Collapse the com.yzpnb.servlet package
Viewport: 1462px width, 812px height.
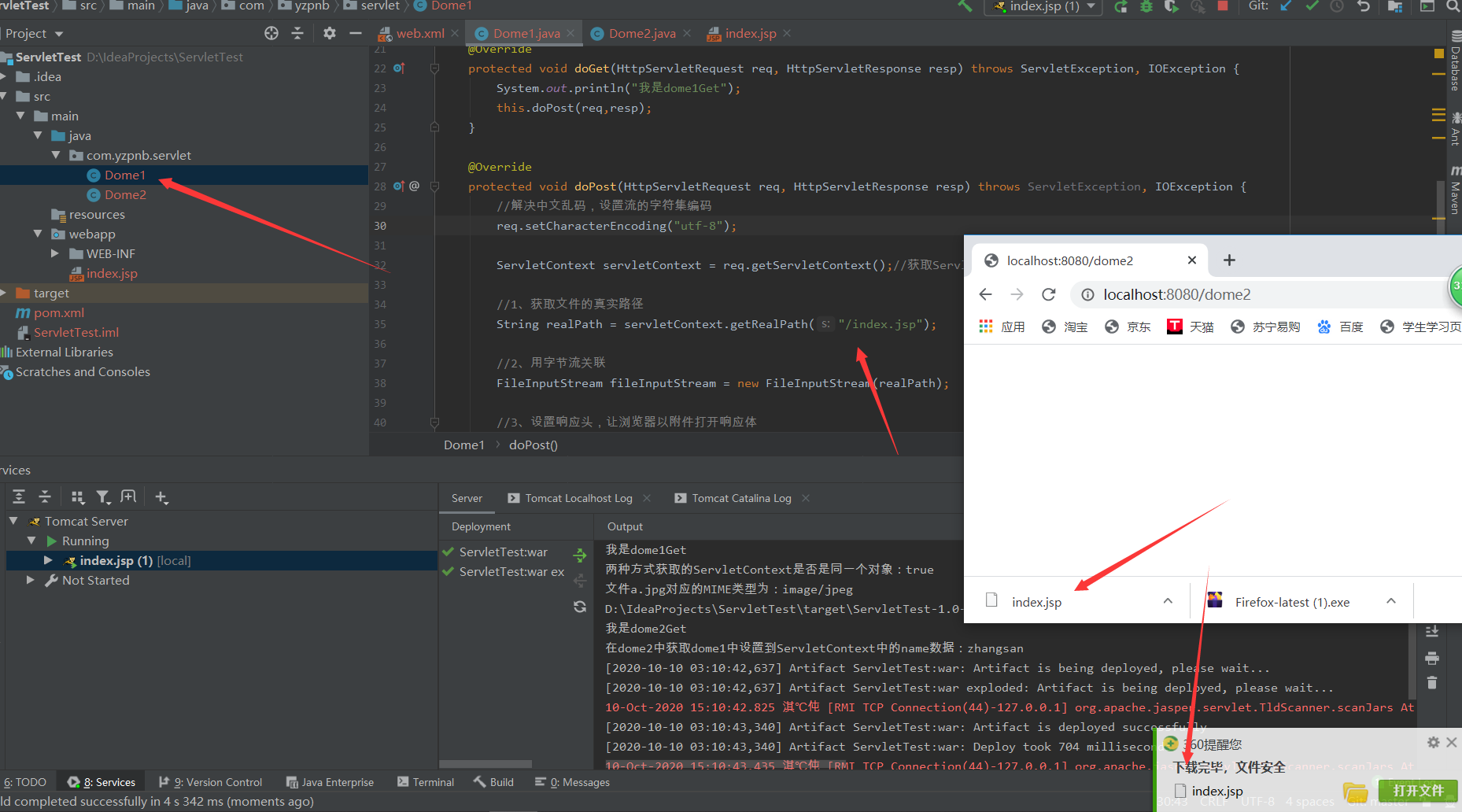[x=56, y=155]
